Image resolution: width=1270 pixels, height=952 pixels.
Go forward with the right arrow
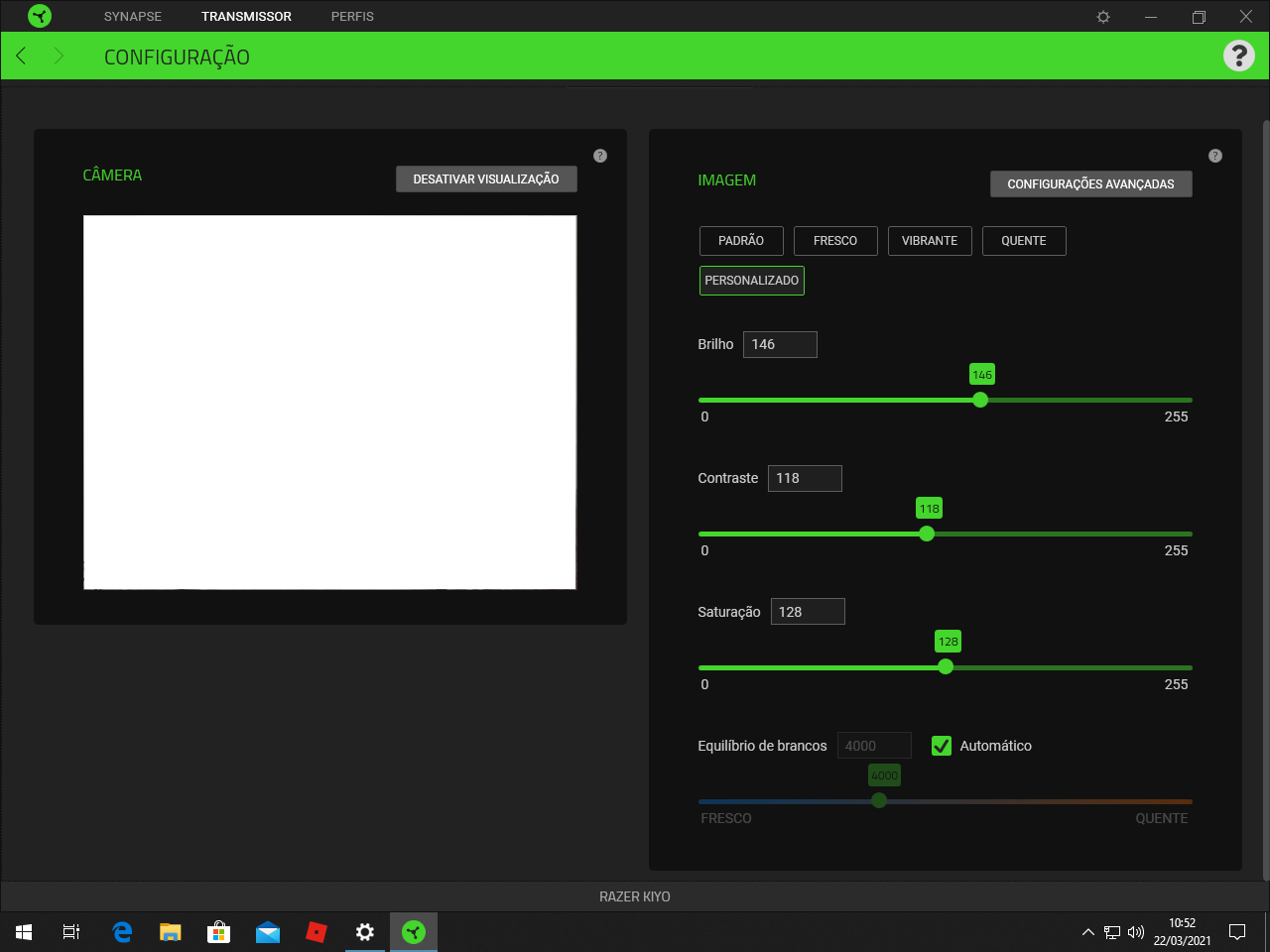[x=59, y=56]
